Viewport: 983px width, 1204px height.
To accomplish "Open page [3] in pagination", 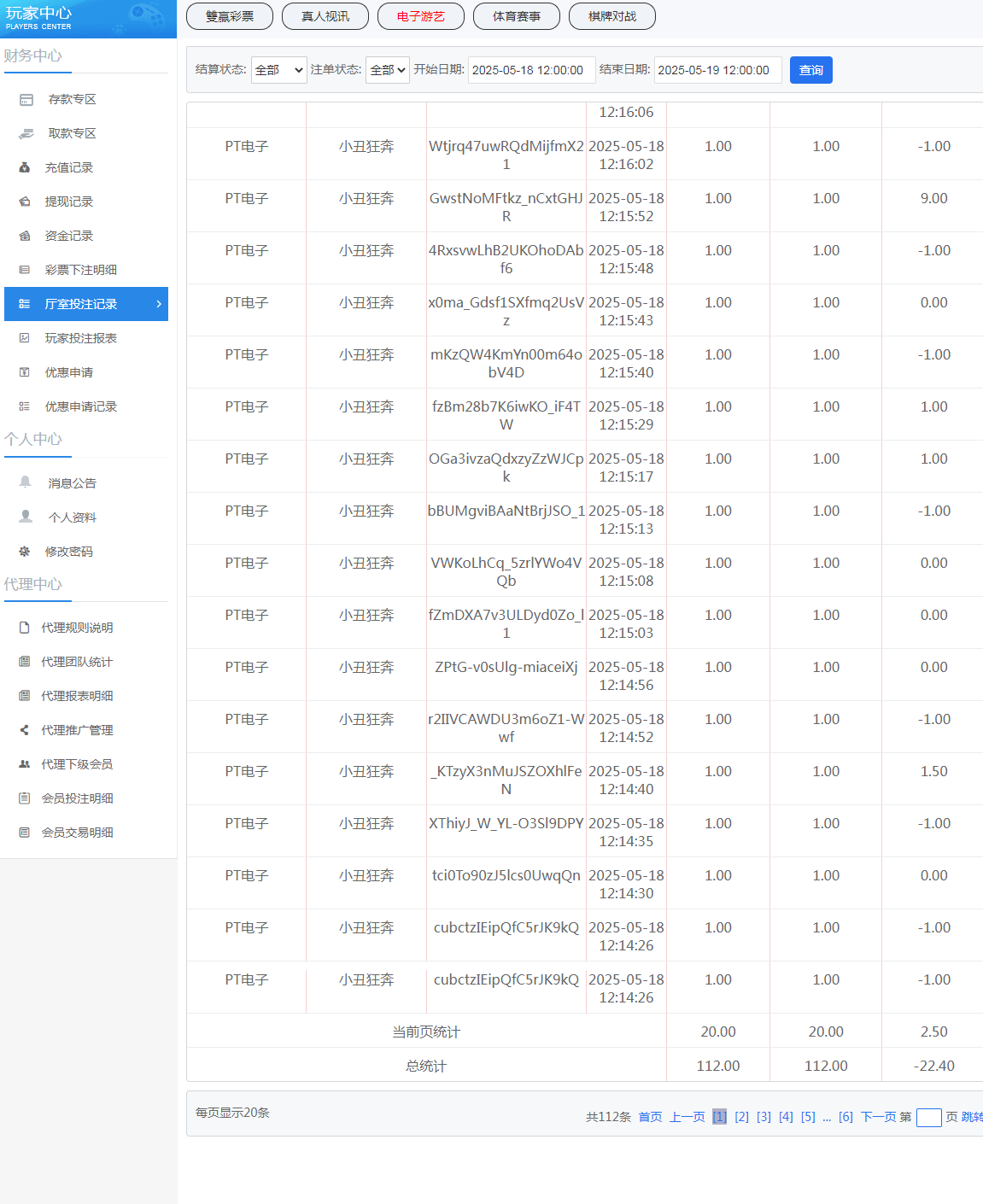I will (764, 1117).
